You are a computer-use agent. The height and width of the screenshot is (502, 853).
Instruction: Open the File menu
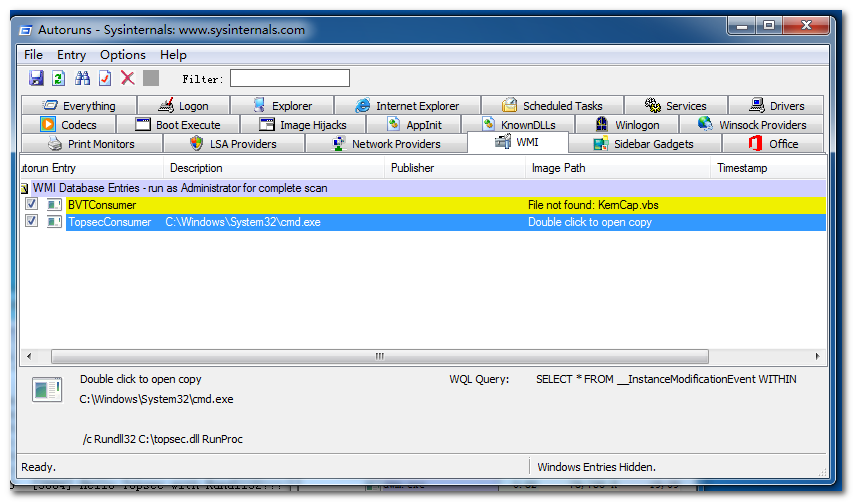tap(33, 55)
